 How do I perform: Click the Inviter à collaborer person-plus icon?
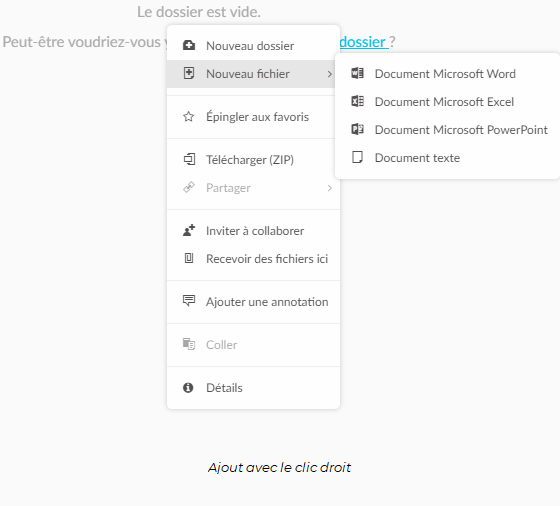coord(189,231)
